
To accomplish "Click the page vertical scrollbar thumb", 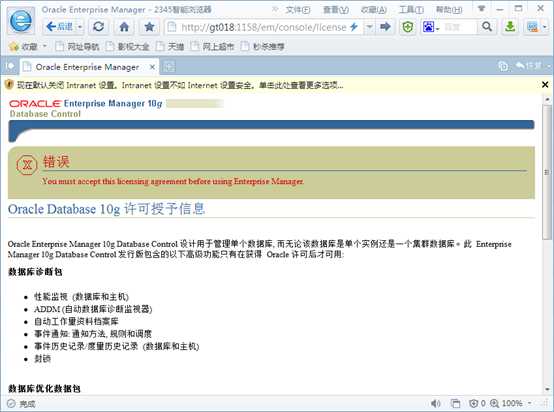I will point(547,172).
